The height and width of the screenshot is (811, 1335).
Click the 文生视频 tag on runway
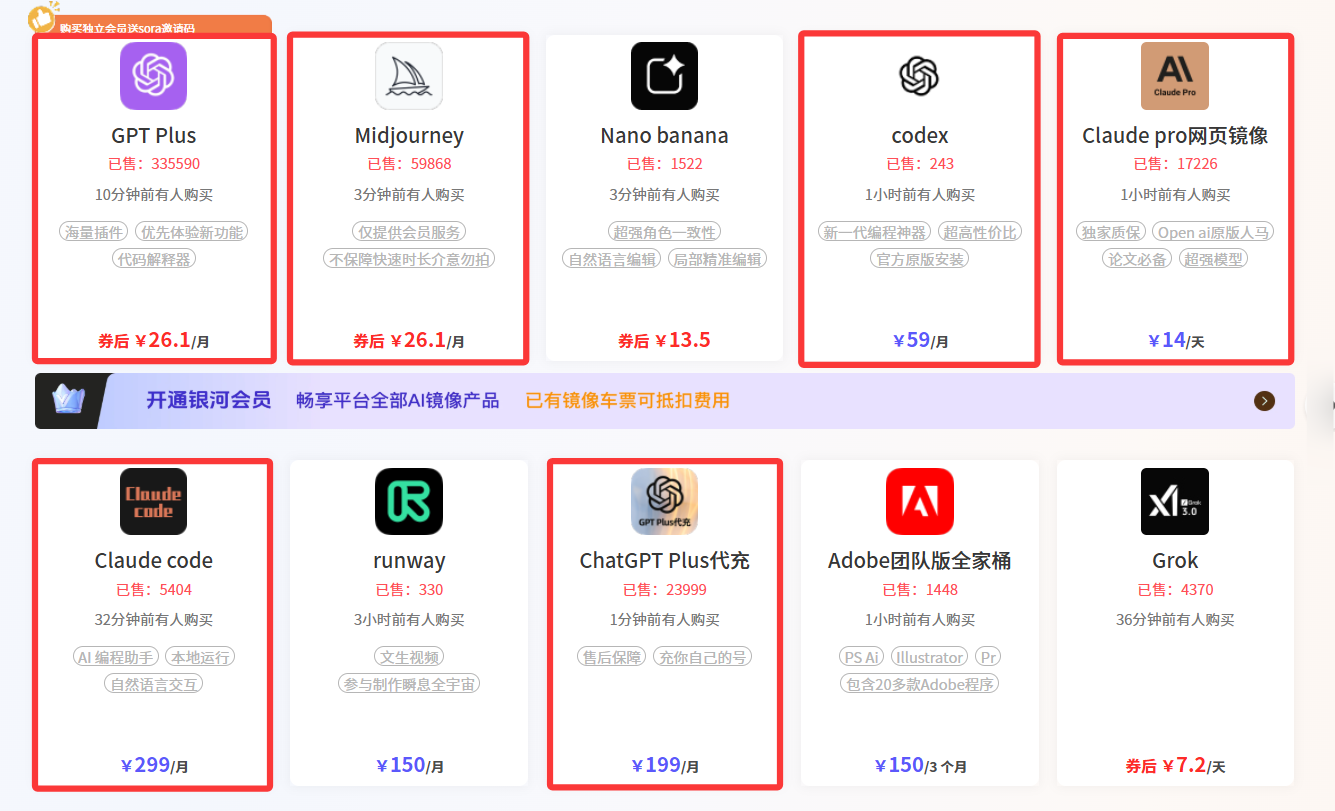409,657
